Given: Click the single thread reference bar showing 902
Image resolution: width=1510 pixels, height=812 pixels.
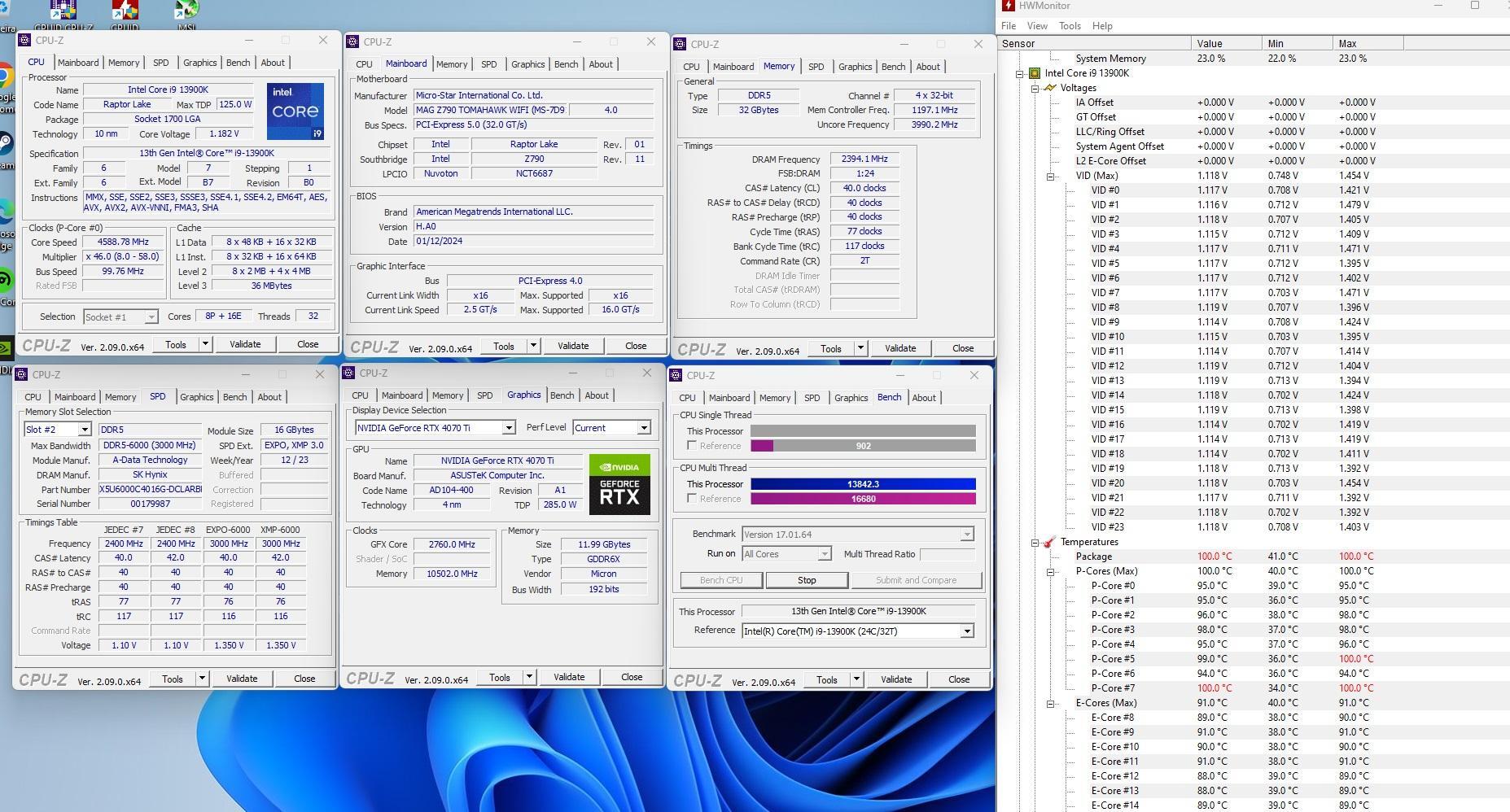Looking at the screenshot, I should tap(863, 446).
